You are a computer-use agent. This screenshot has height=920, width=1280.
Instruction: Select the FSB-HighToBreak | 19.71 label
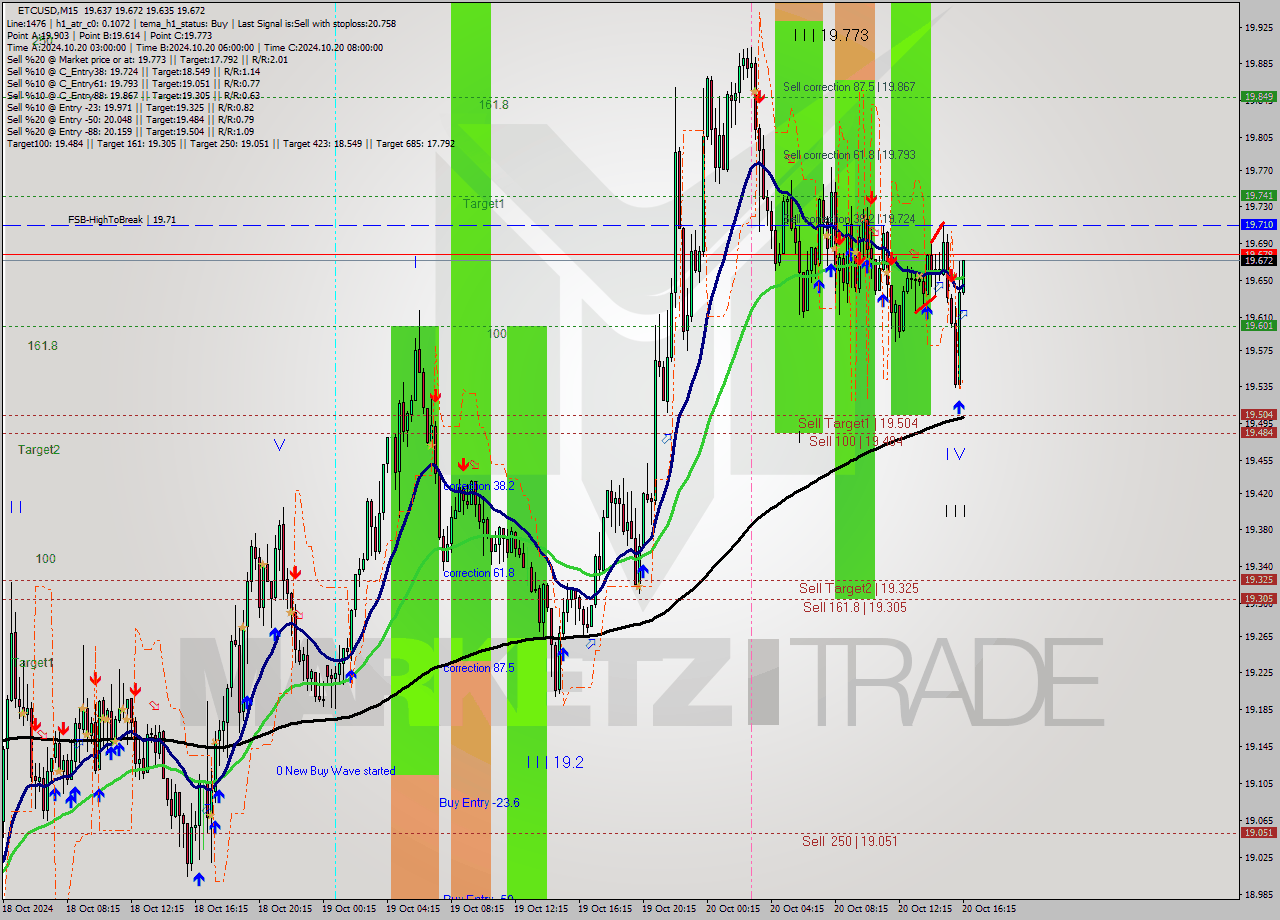[x=122, y=219]
